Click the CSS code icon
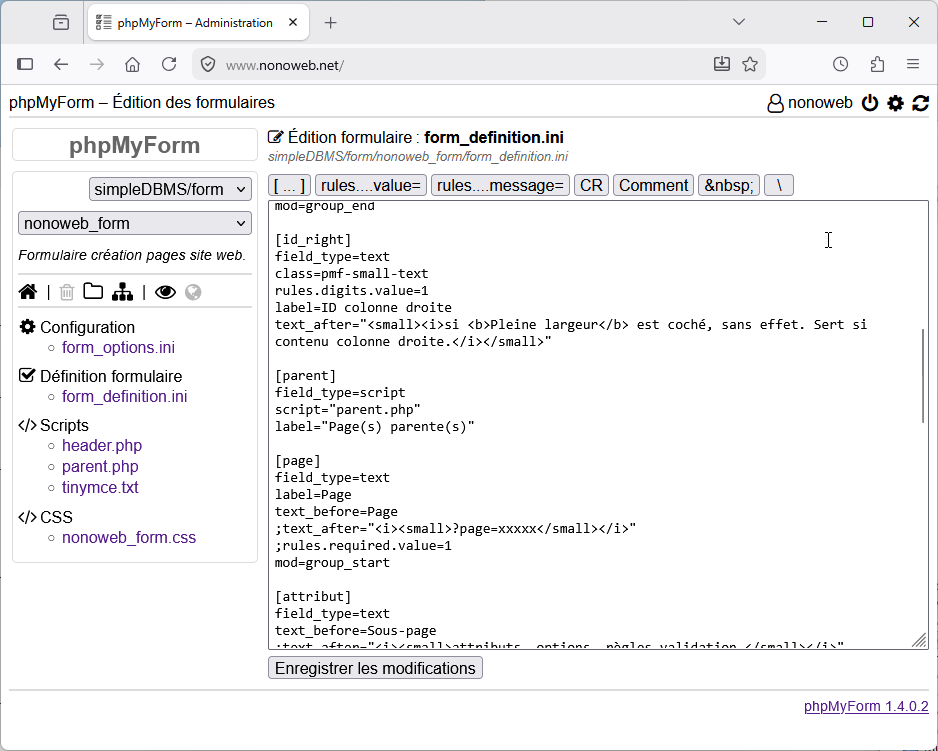The height and width of the screenshot is (751, 938). pos(28,517)
